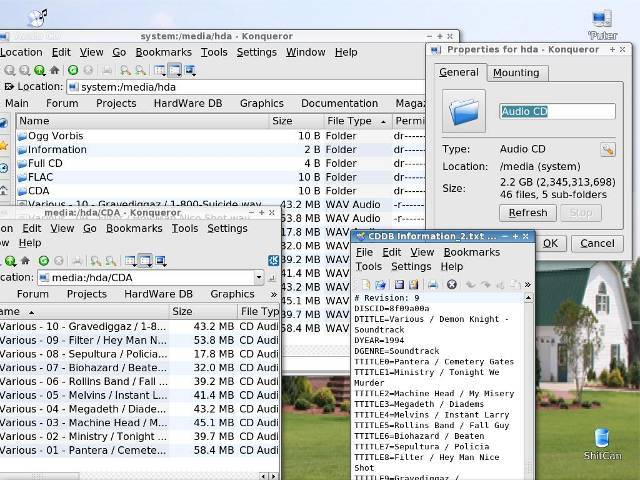Click OK in Properties for hda dialog

tap(550, 244)
